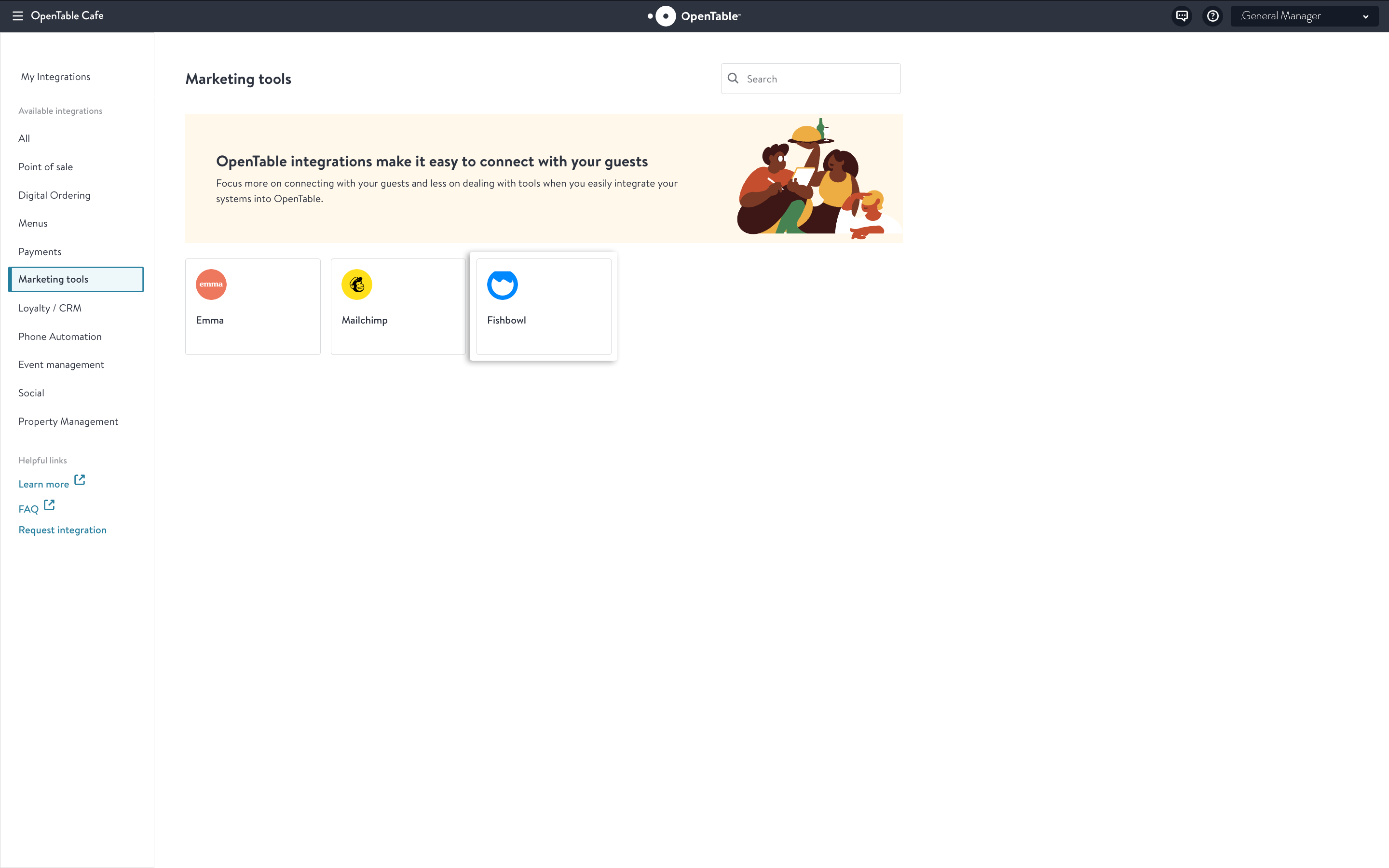Click the search magnifier icon
Screen dimensions: 1389x868
pos(733,79)
